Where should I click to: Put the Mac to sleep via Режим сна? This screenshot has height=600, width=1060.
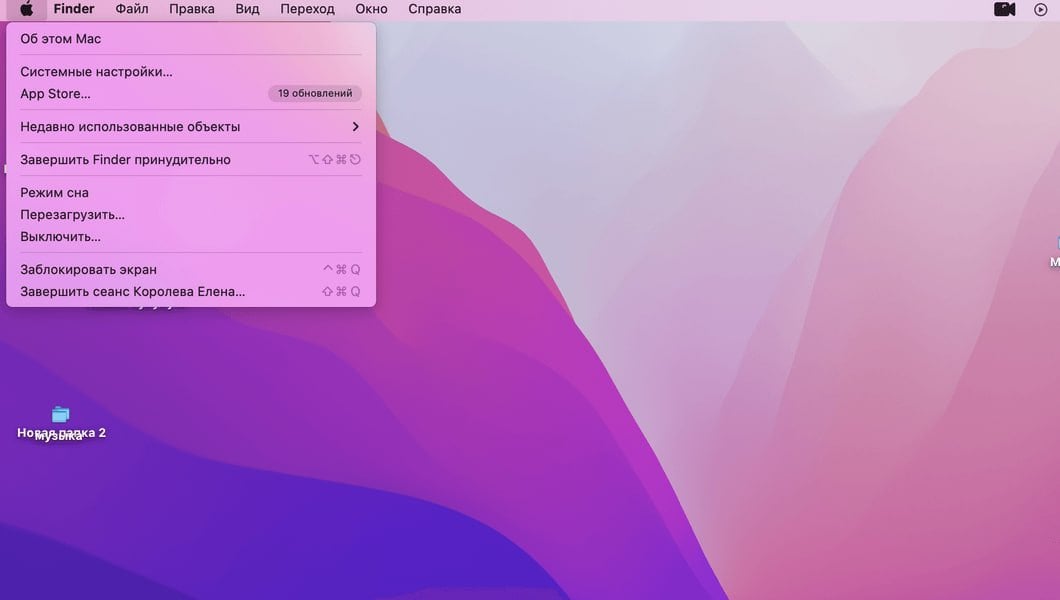(x=55, y=193)
